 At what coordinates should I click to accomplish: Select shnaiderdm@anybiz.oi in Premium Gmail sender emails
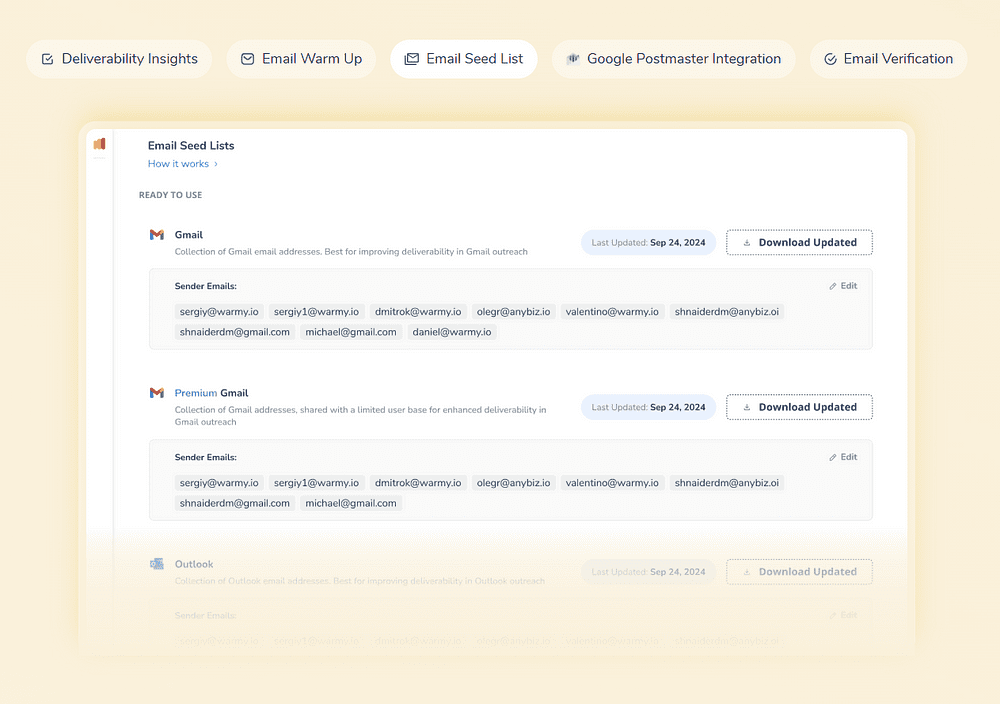pyautogui.click(x=726, y=483)
